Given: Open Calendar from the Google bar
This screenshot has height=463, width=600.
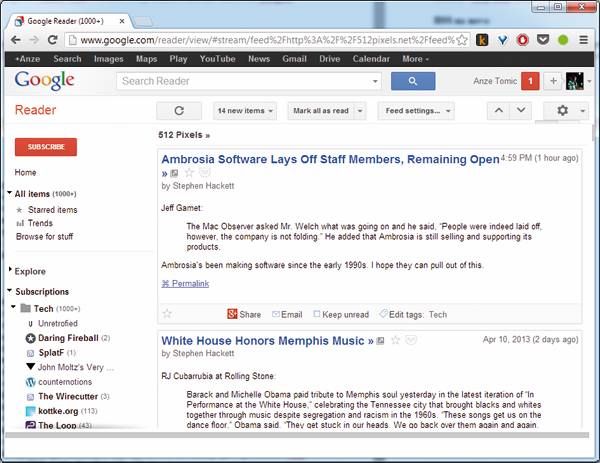Looking at the screenshot, I should [371, 59].
